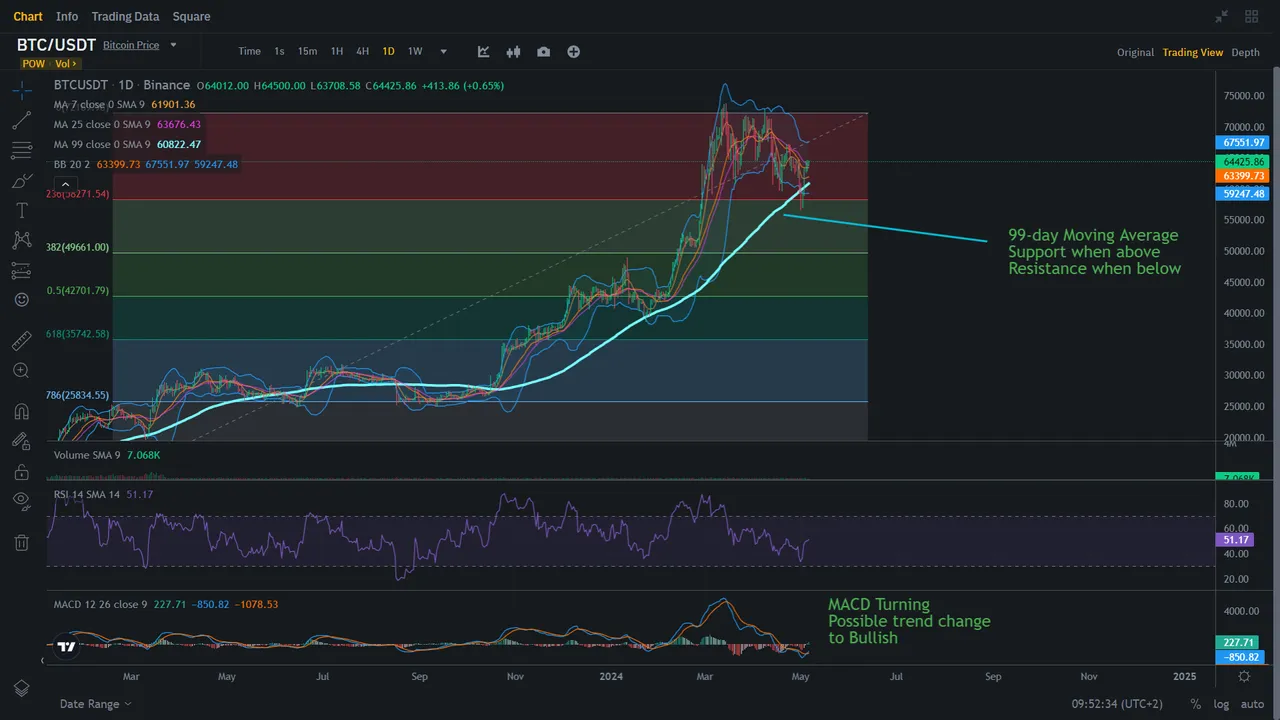Open the technical indicators icon
The height and width of the screenshot is (720, 1280).
(484, 51)
